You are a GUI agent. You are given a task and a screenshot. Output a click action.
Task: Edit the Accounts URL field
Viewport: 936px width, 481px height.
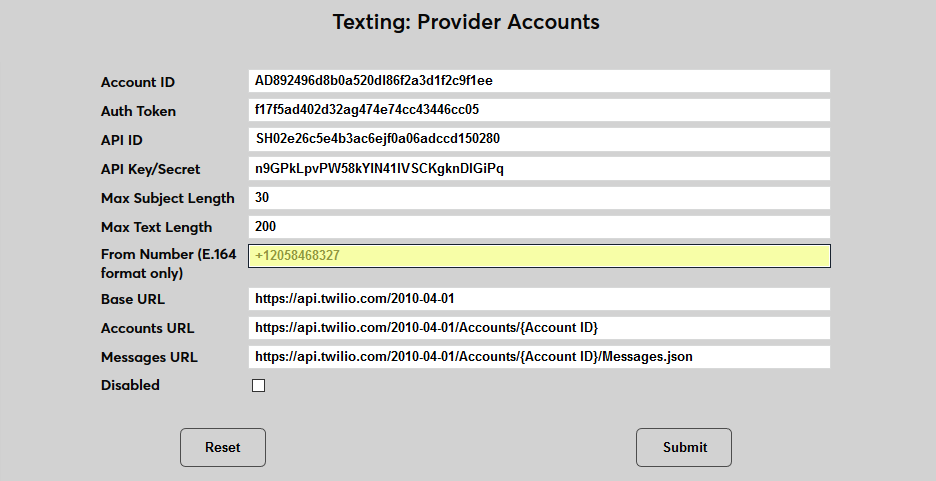tap(539, 328)
